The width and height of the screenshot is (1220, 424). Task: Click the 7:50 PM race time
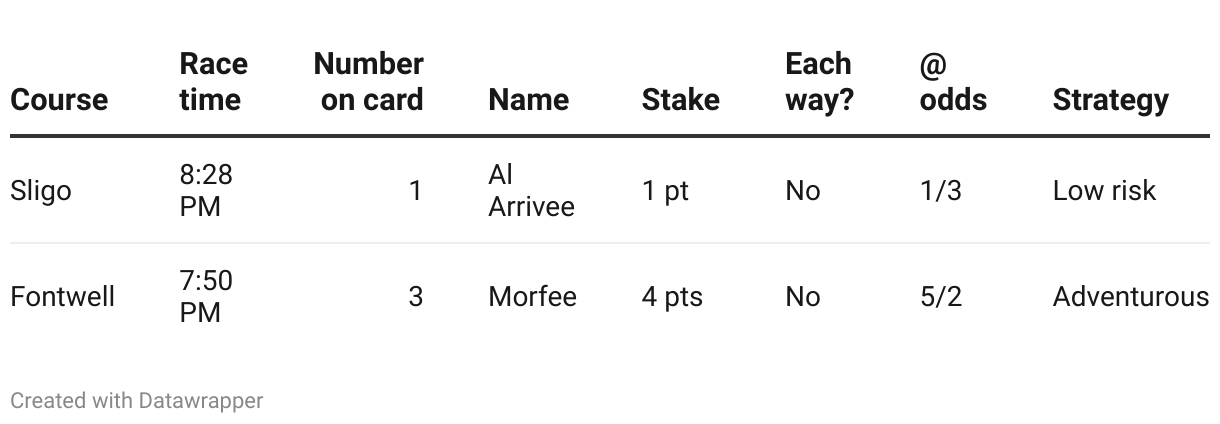click(x=206, y=297)
